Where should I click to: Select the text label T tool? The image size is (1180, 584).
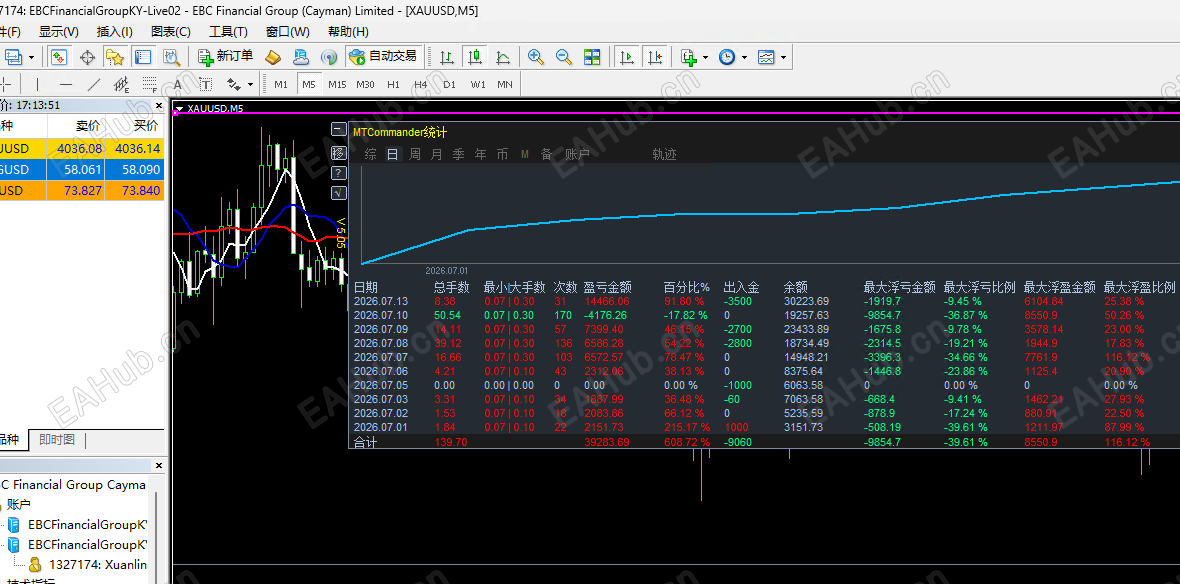click(205, 84)
